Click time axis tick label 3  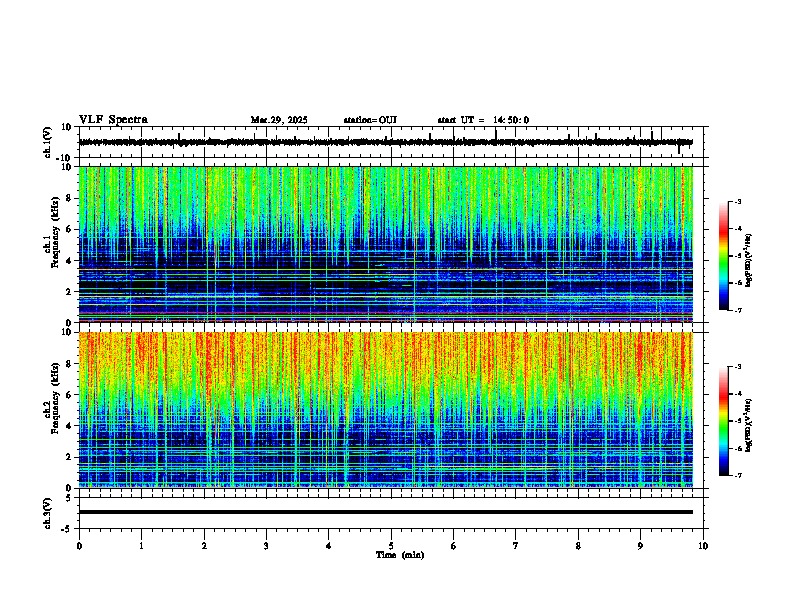[x=266, y=546]
